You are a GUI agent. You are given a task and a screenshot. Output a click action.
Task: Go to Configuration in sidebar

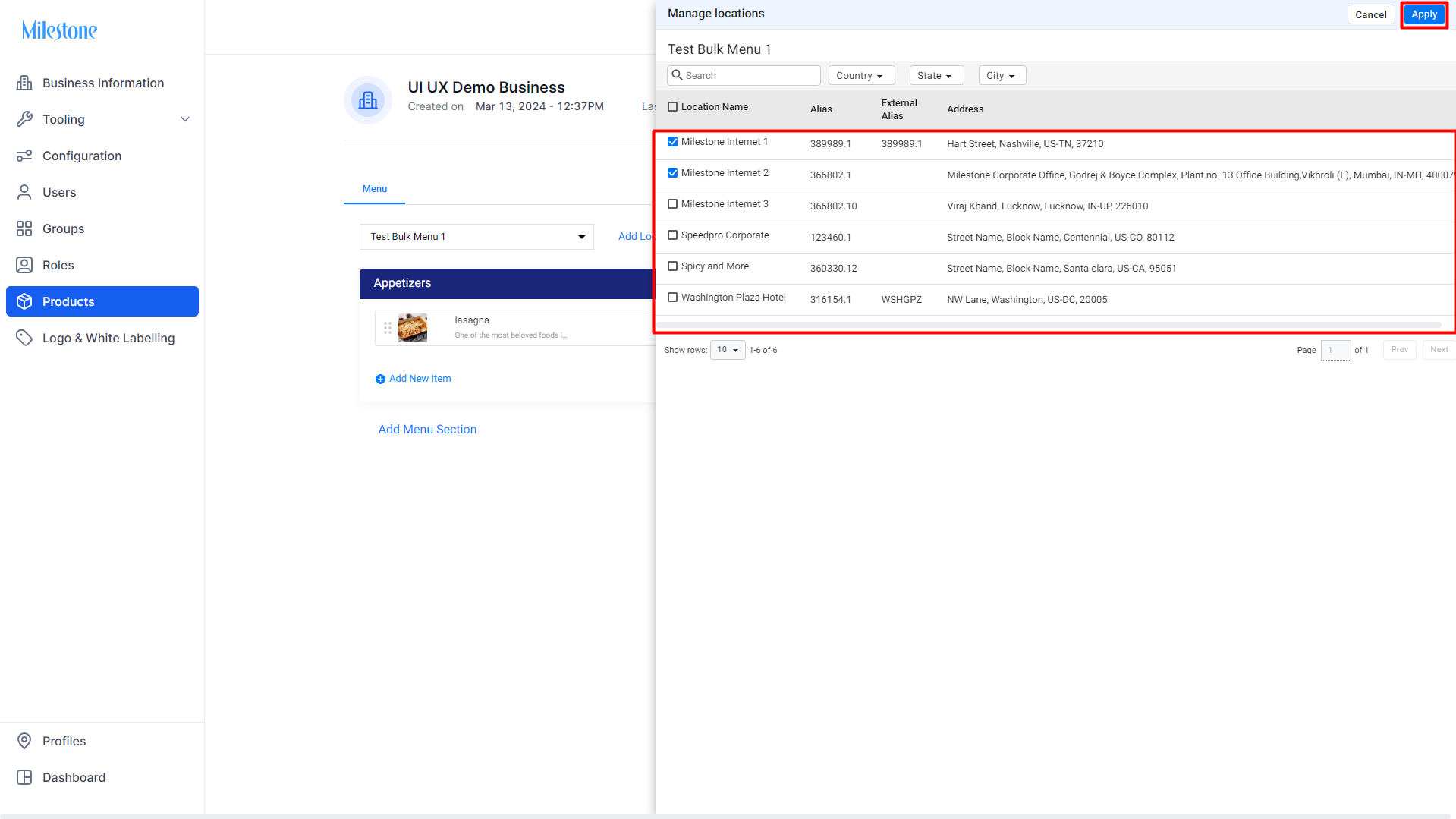(x=102, y=156)
